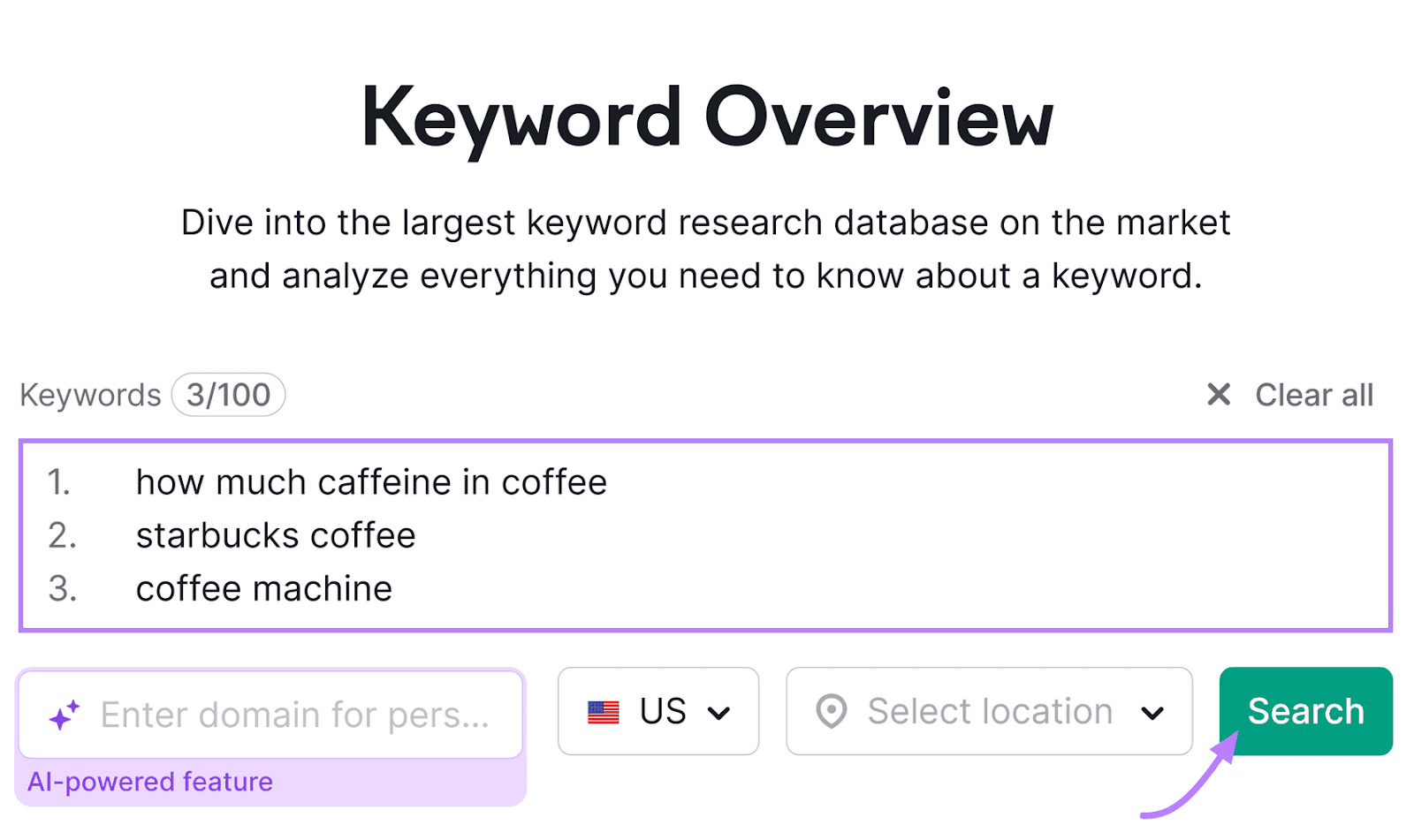Click the AI sparkle icon in domain field
The image size is (1414, 840).
click(66, 713)
